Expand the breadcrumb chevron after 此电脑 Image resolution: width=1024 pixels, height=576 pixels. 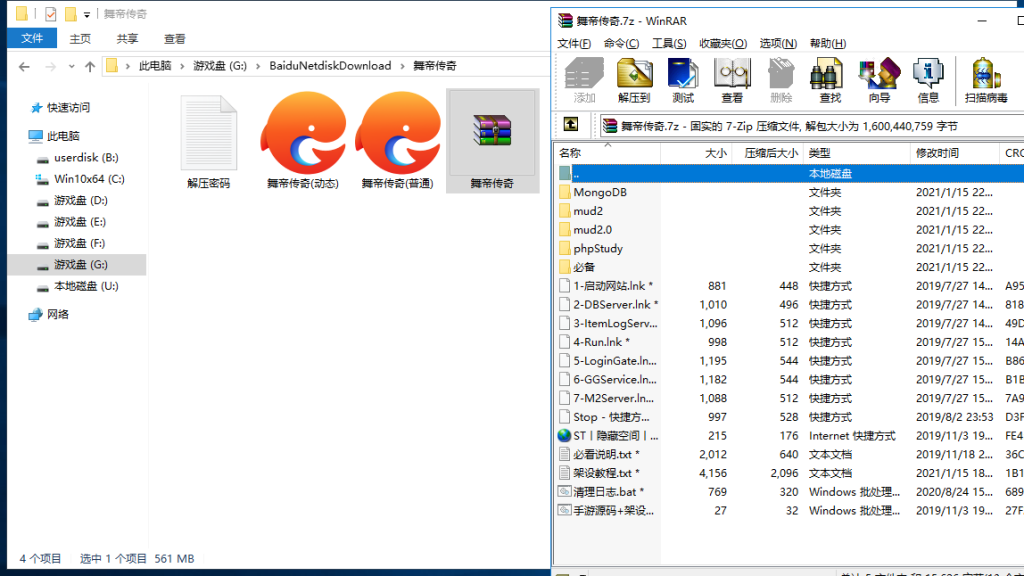click(182, 66)
